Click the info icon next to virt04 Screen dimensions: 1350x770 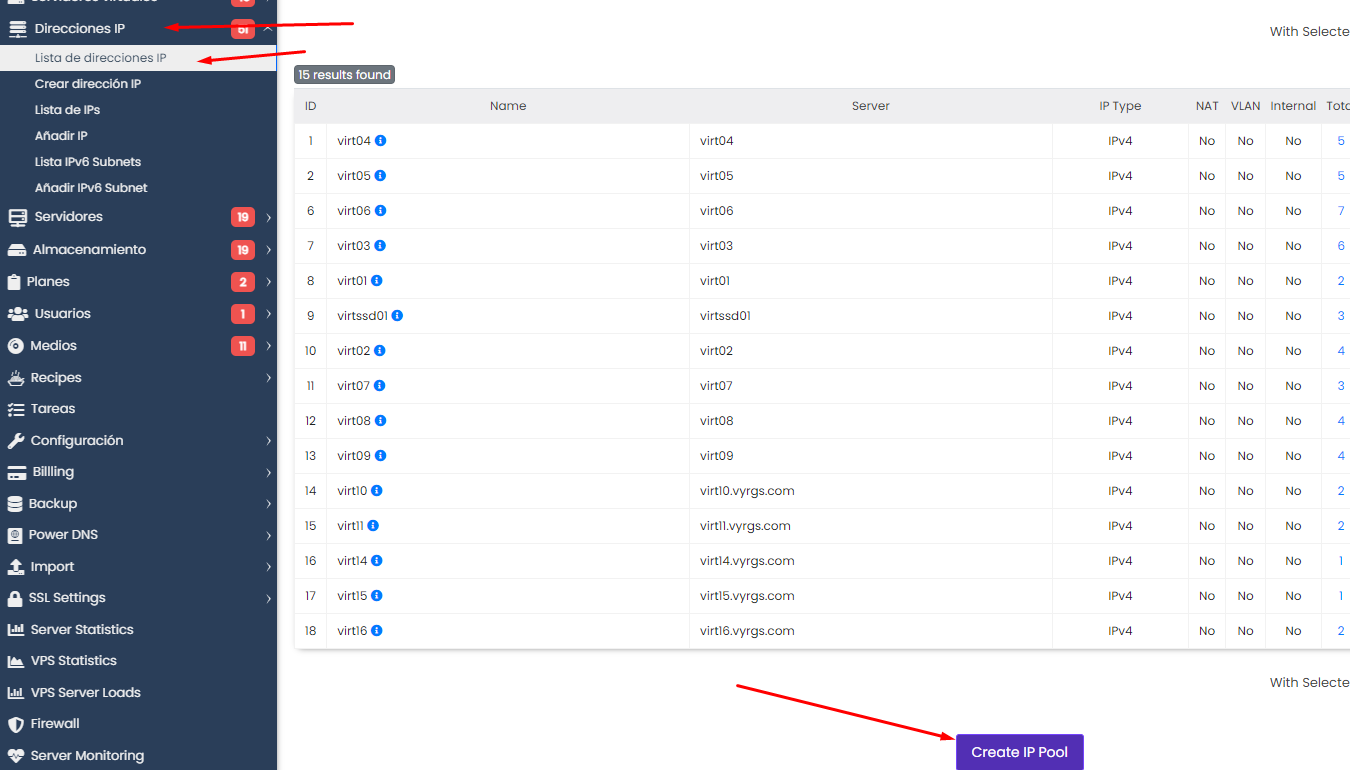(381, 141)
